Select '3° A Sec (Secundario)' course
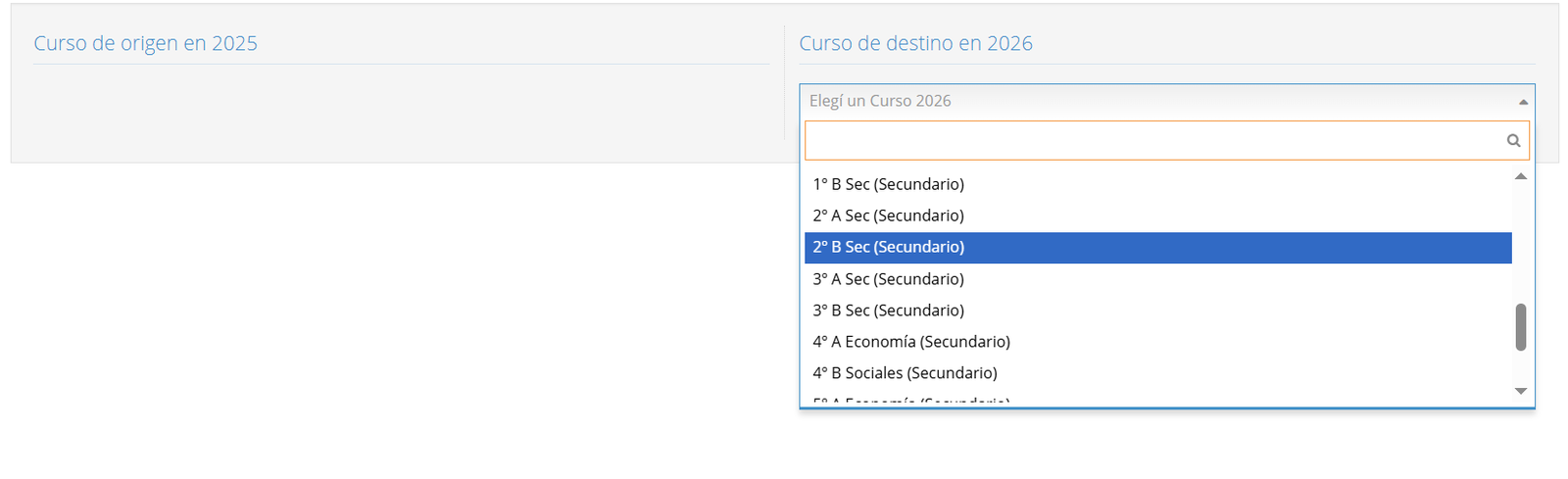The width and height of the screenshot is (1568, 479). click(x=888, y=279)
